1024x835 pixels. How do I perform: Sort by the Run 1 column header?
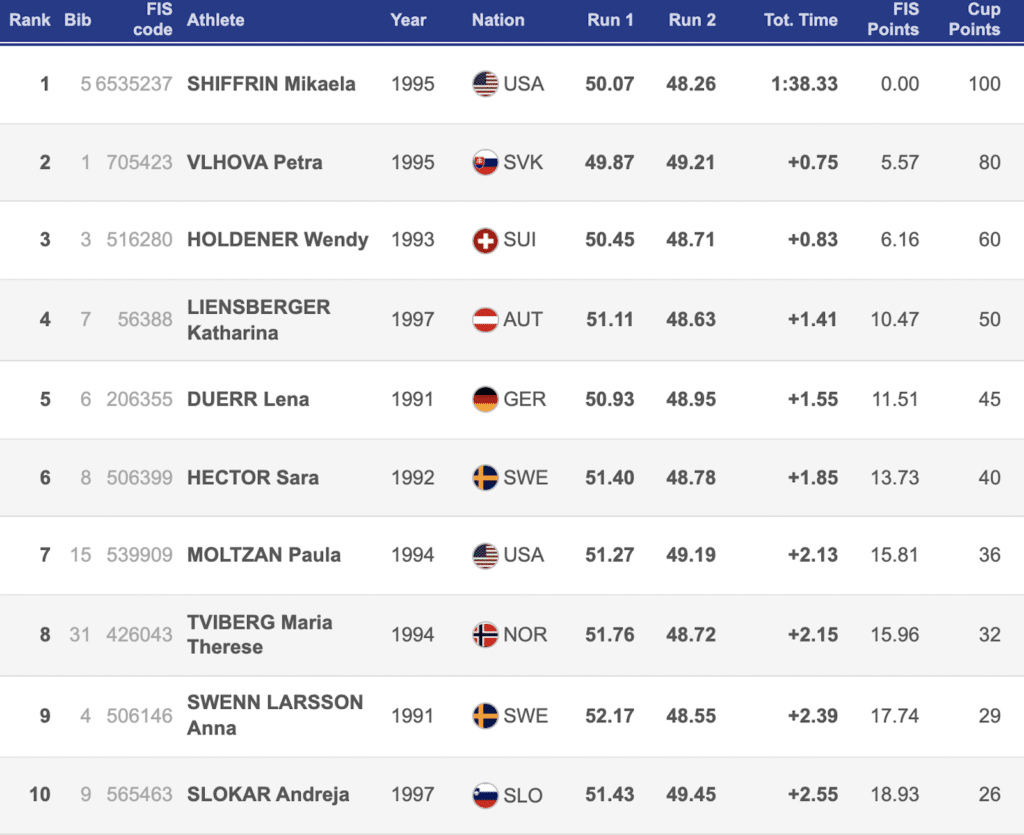click(609, 20)
